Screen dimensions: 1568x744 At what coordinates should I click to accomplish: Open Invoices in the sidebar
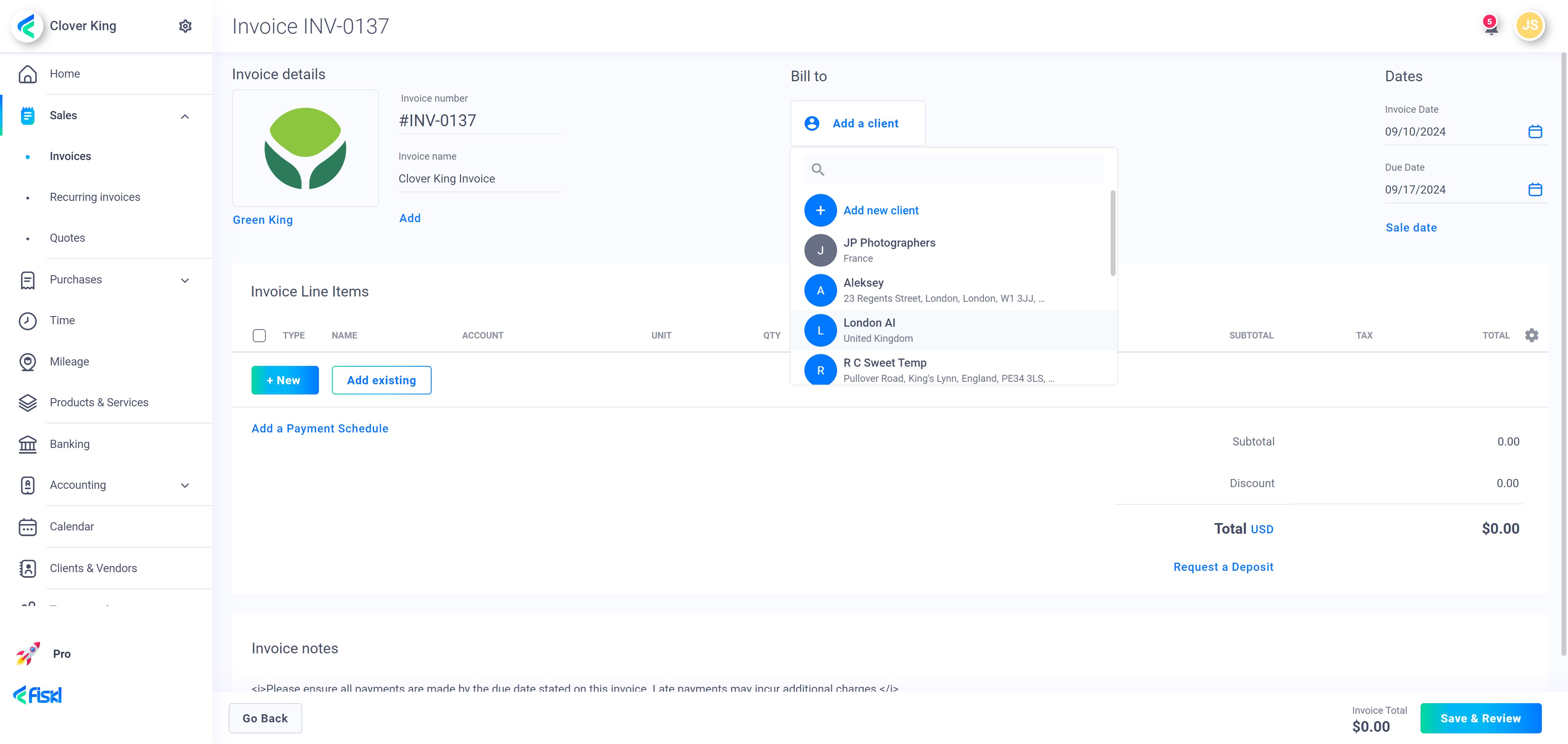coord(71,156)
